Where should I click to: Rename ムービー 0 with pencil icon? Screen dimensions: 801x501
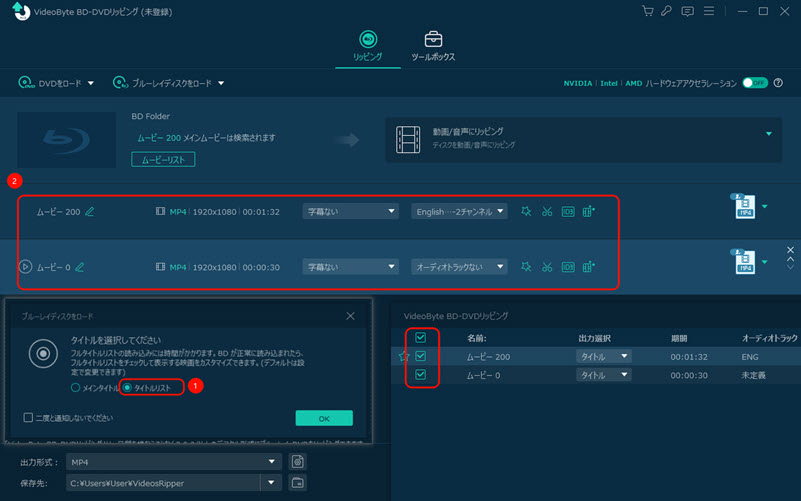80,267
